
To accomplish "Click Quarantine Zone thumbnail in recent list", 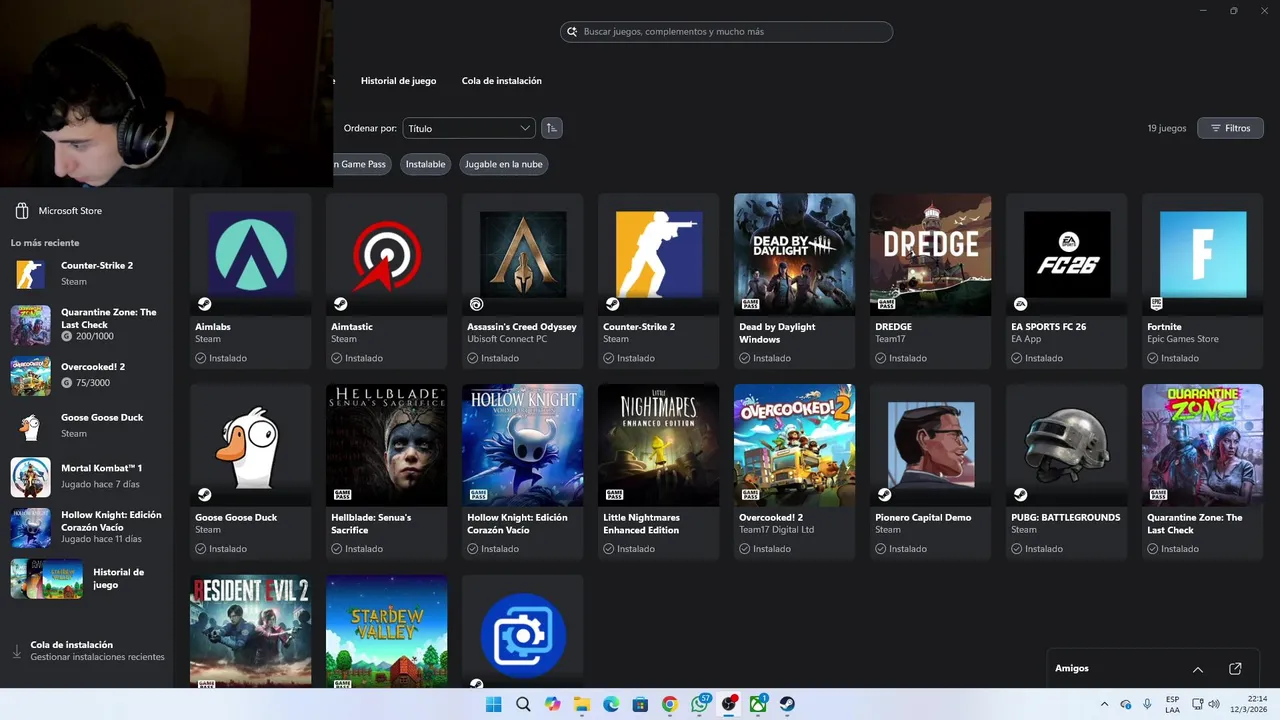I will pyautogui.click(x=31, y=324).
